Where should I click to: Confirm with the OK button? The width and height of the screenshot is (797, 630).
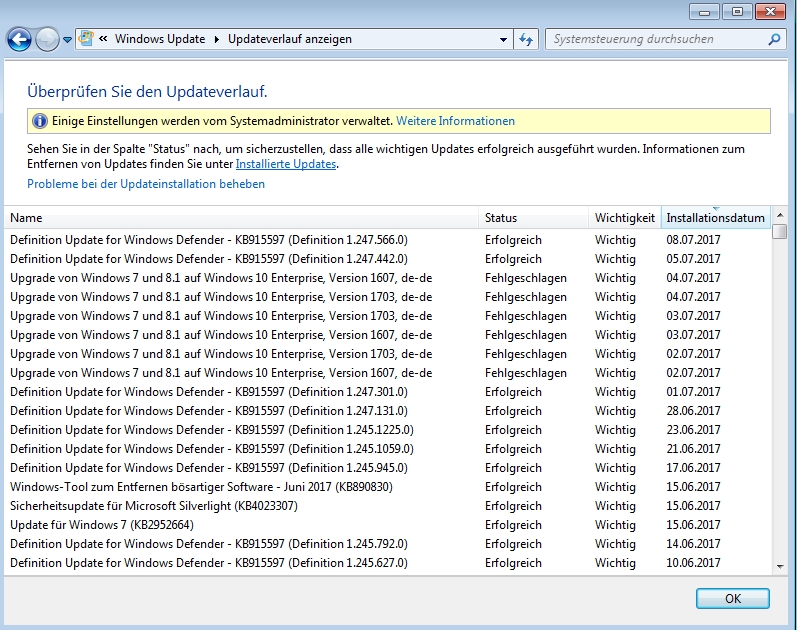click(732, 598)
